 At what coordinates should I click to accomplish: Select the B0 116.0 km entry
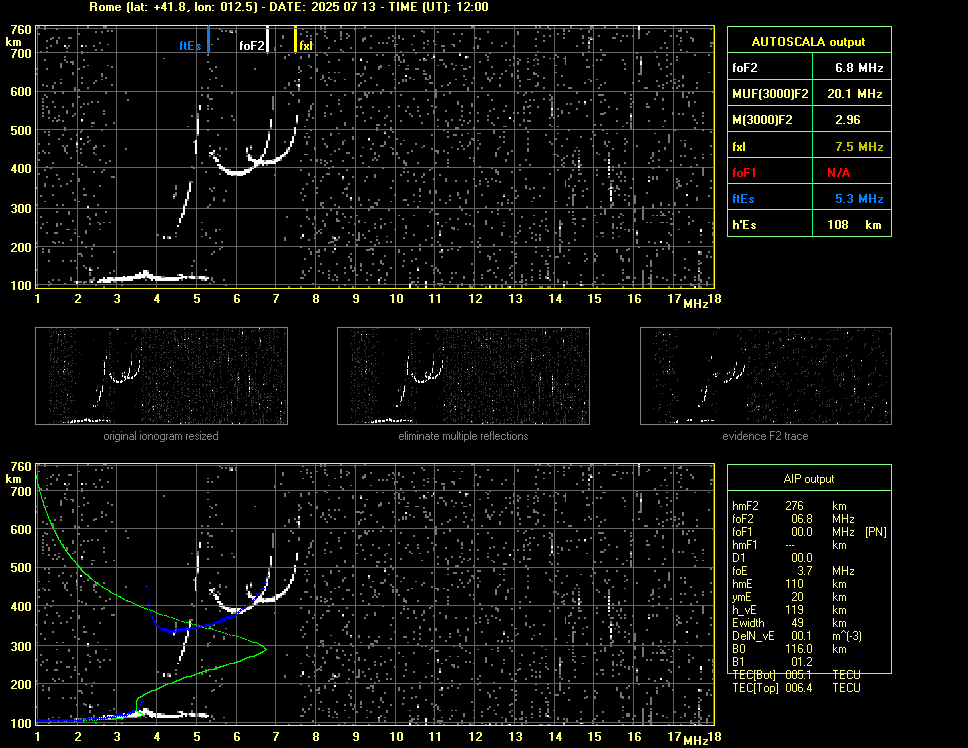click(789, 649)
